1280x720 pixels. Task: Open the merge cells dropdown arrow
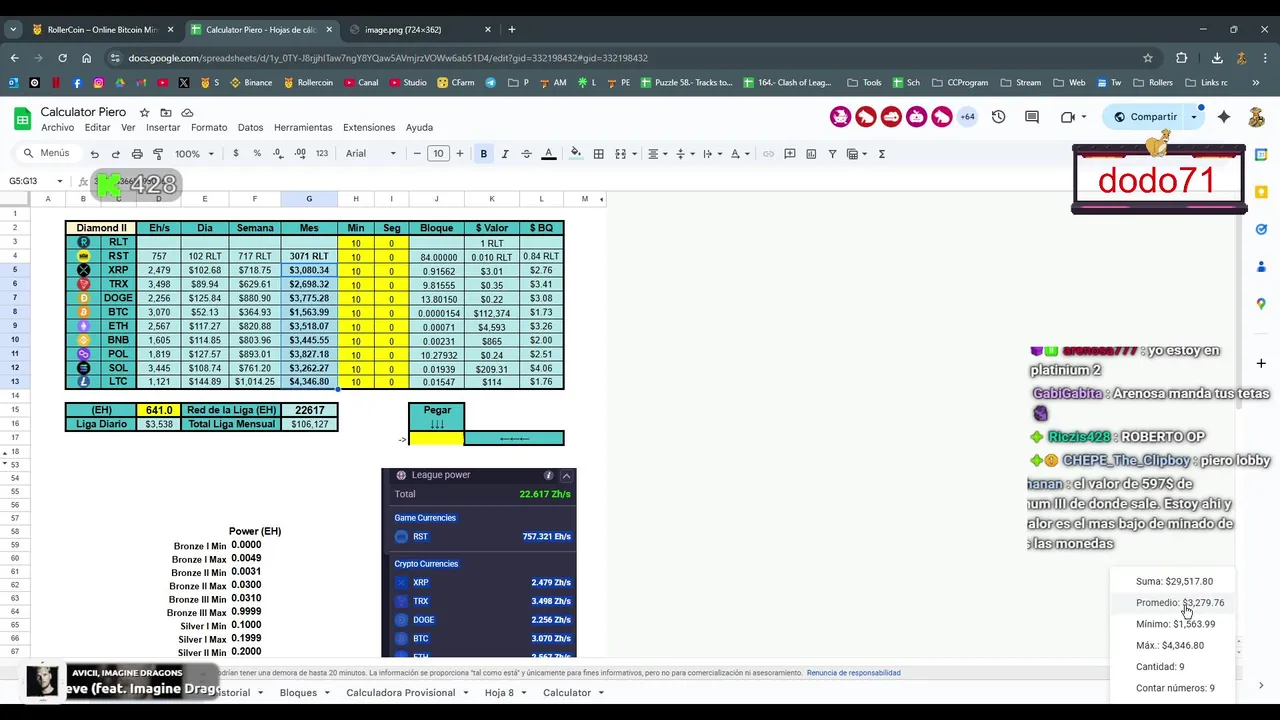pyautogui.click(x=634, y=154)
